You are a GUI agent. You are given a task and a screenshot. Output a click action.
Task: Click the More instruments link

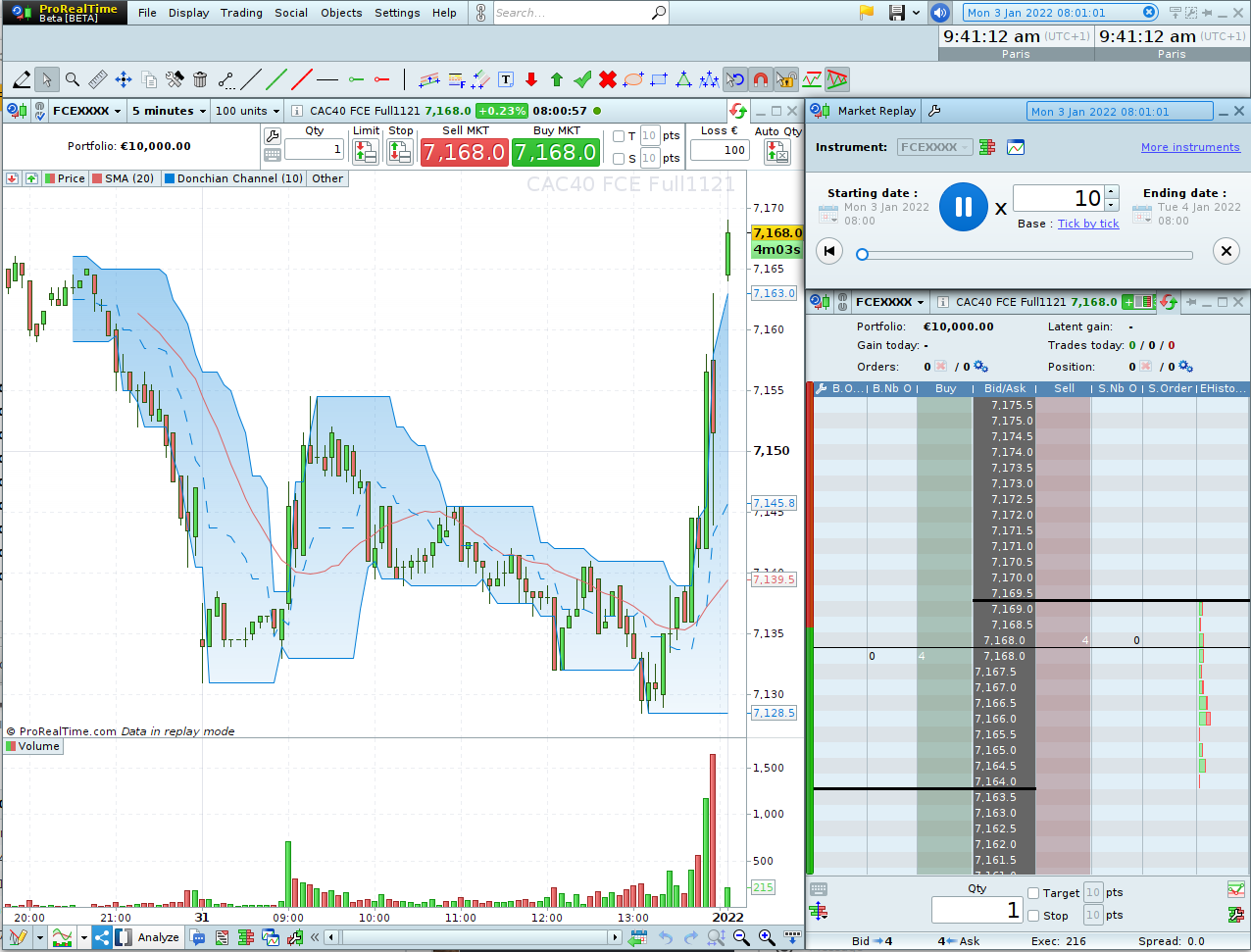click(1190, 147)
